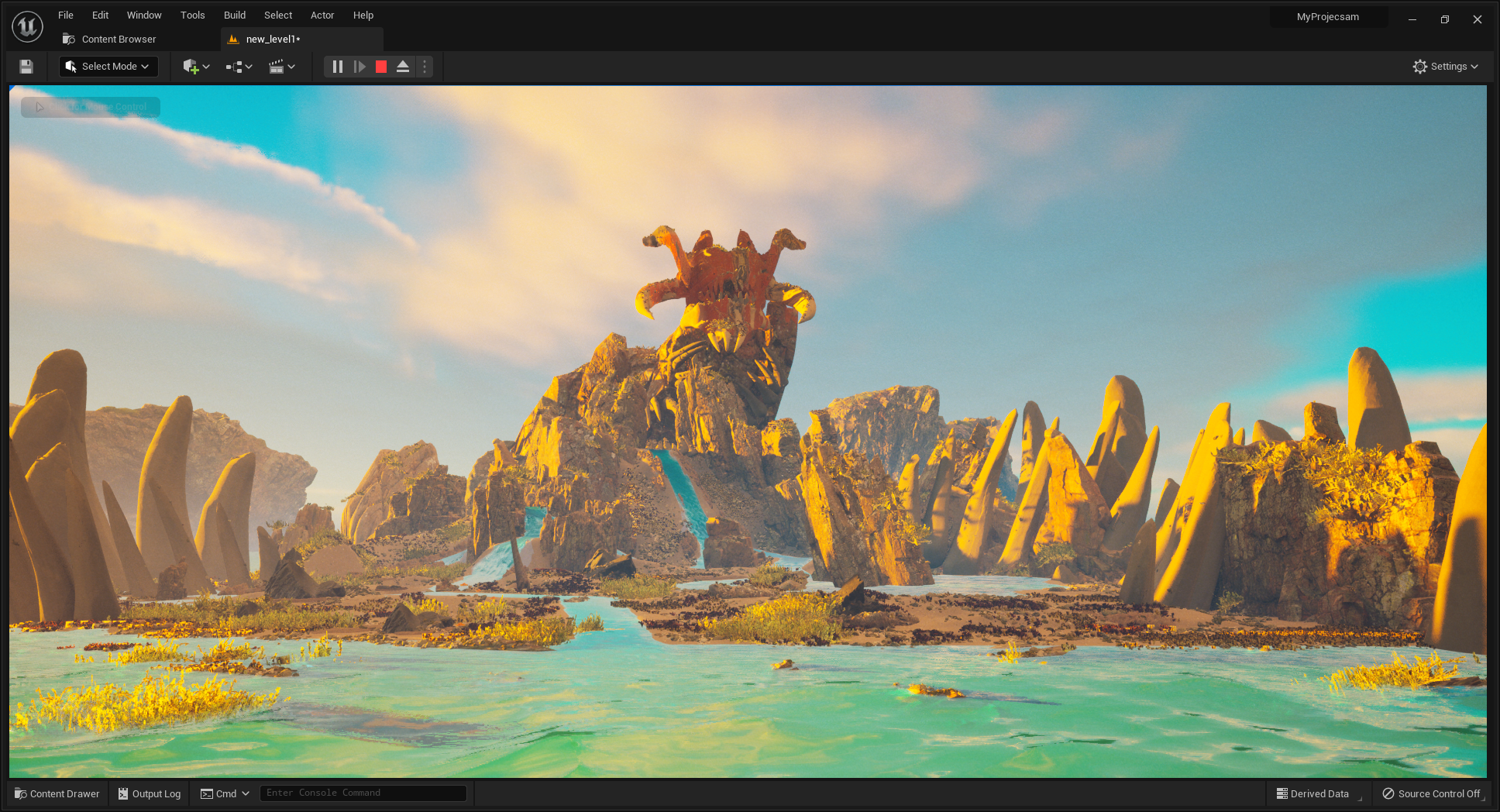The width and height of the screenshot is (1500, 812).
Task: Open the Actor menu
Action: (x=322, y=15)
